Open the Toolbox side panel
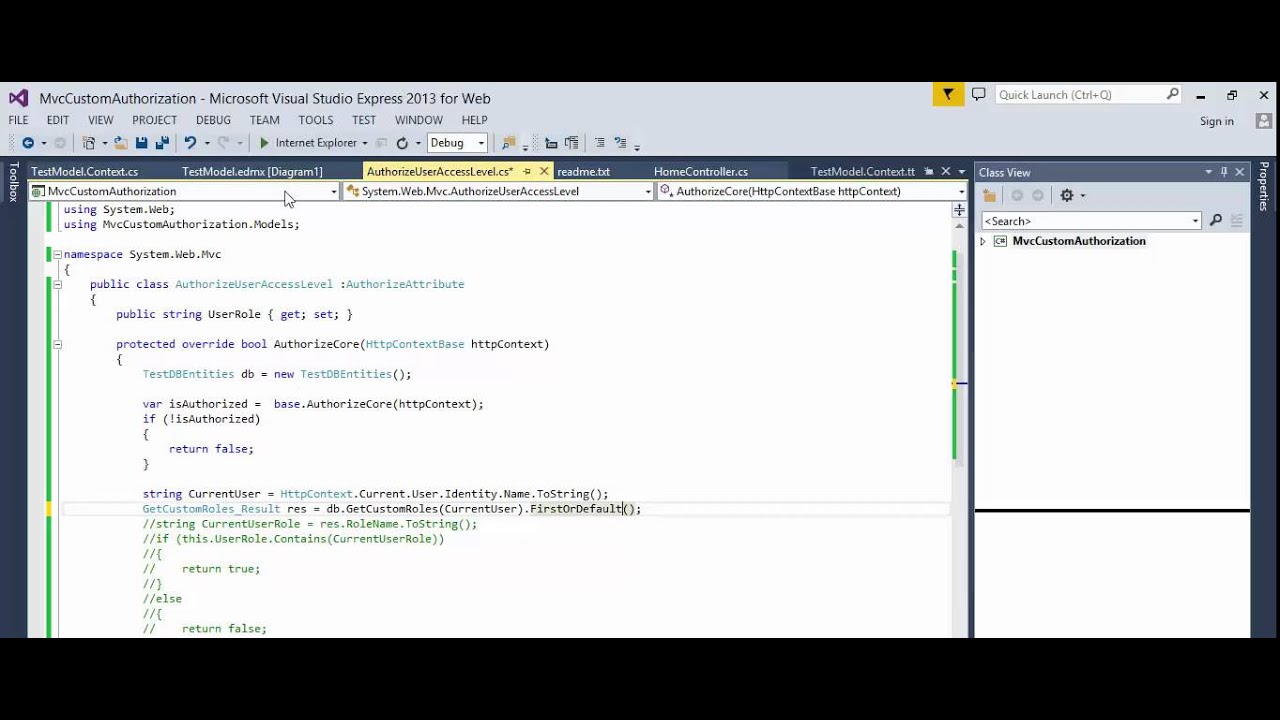Image resolution: width=1280 pixels, height=720 pixels. click(x=13, y=183)
